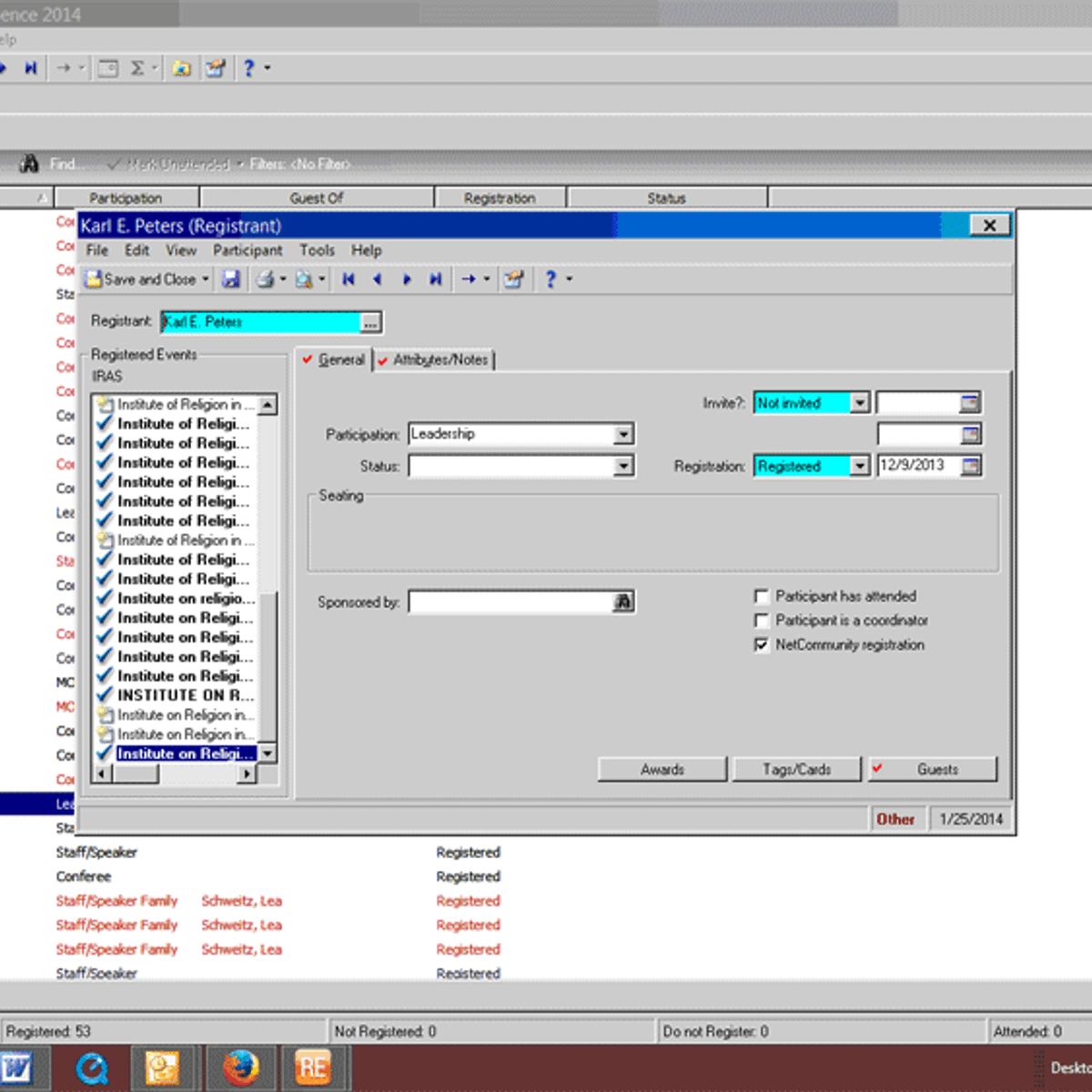The height and width of the screenshot is (1092, 1092).
Task: Click the Find binoculars icon in background window
Action: point(29,164)
